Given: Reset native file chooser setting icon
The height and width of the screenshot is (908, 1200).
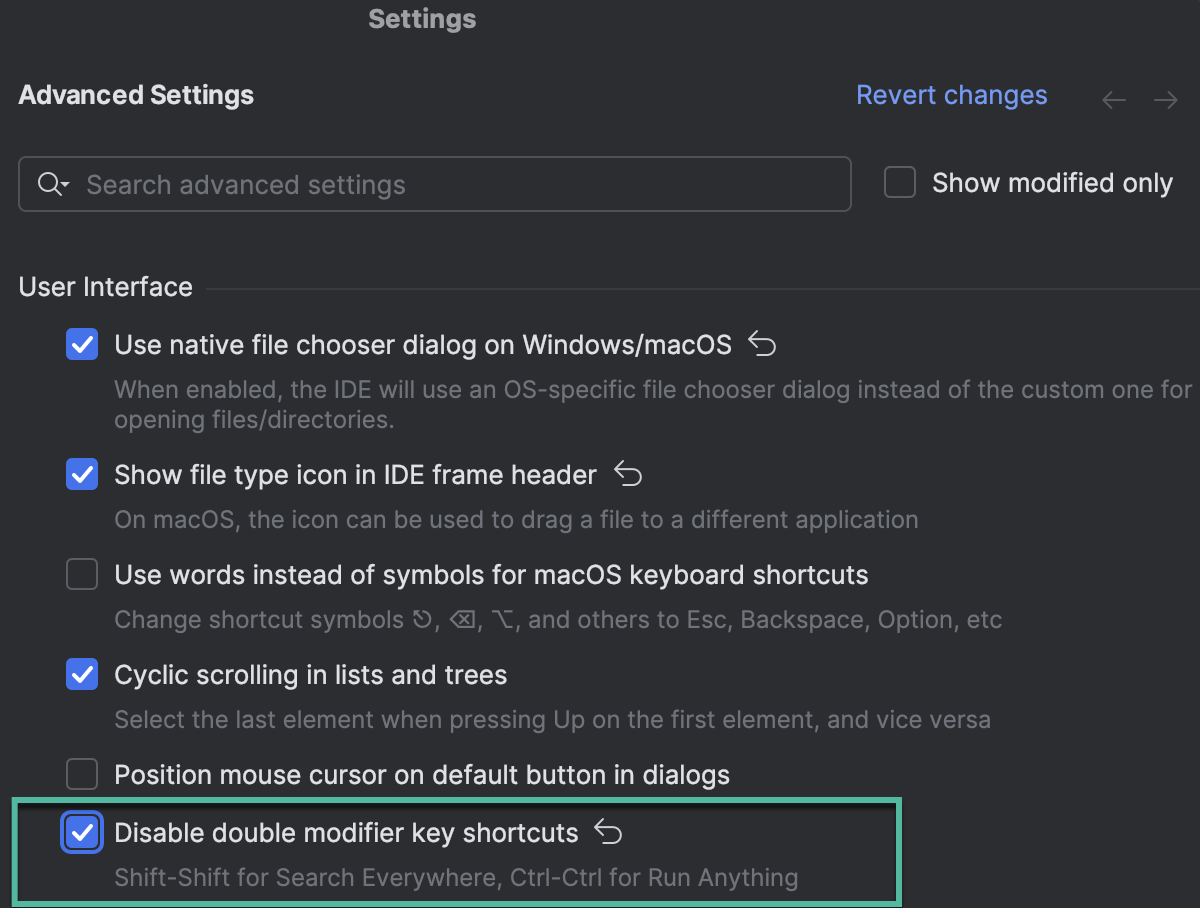Looking at the screenshot, I should coord(762,345).
